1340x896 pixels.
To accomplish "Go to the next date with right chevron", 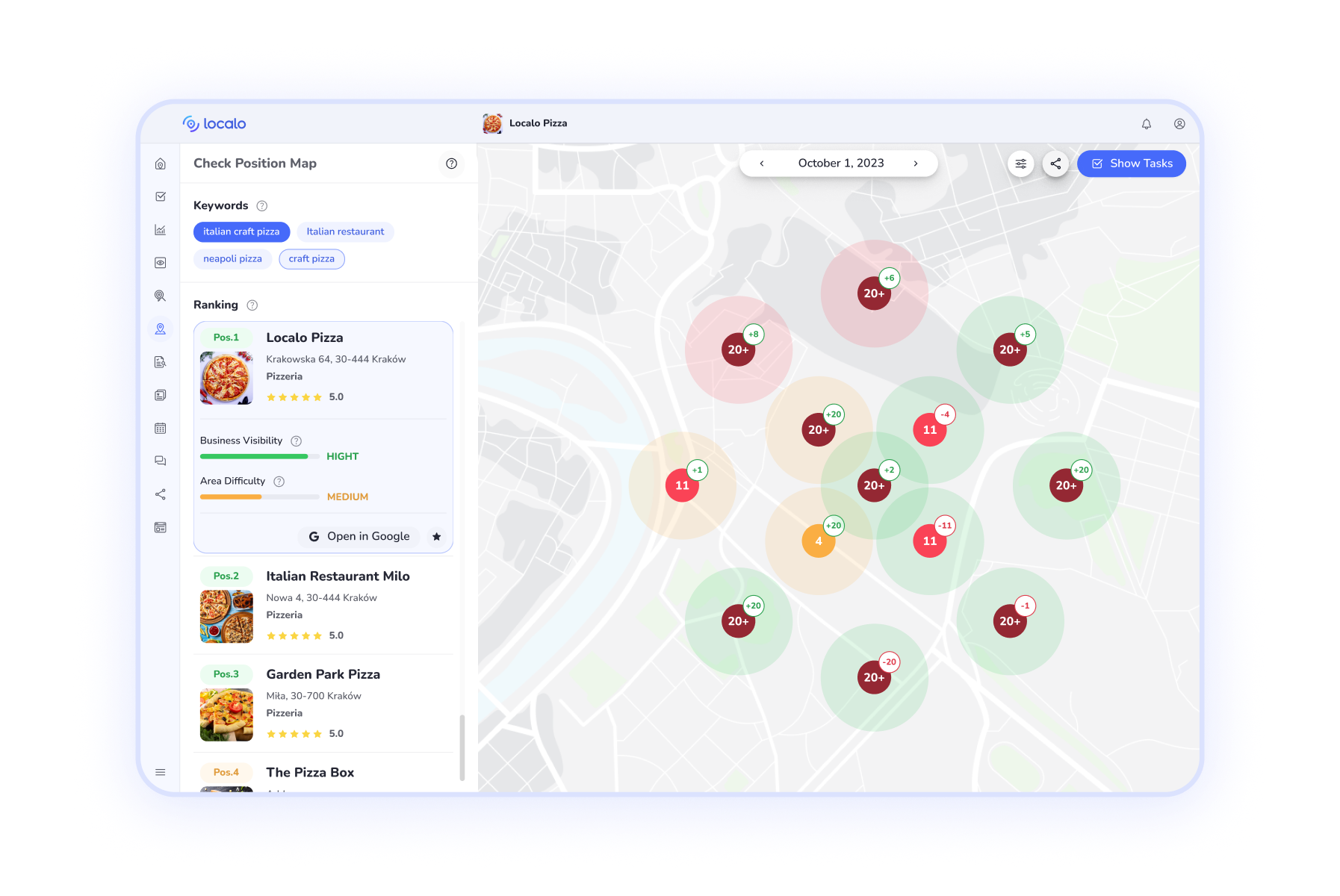I will pos(916,164).
